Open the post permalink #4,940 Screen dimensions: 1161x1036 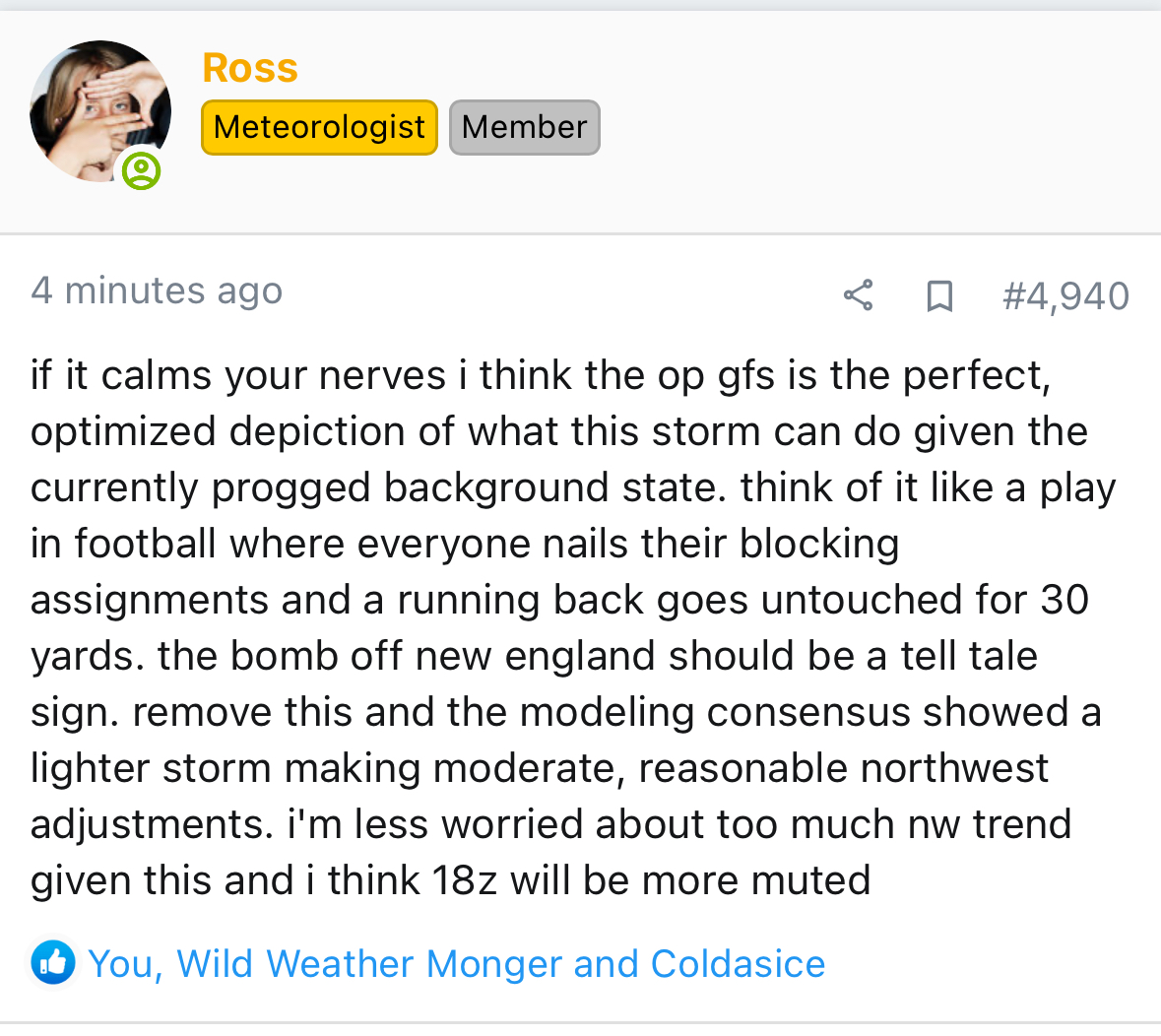click(x=1065, y=295)
